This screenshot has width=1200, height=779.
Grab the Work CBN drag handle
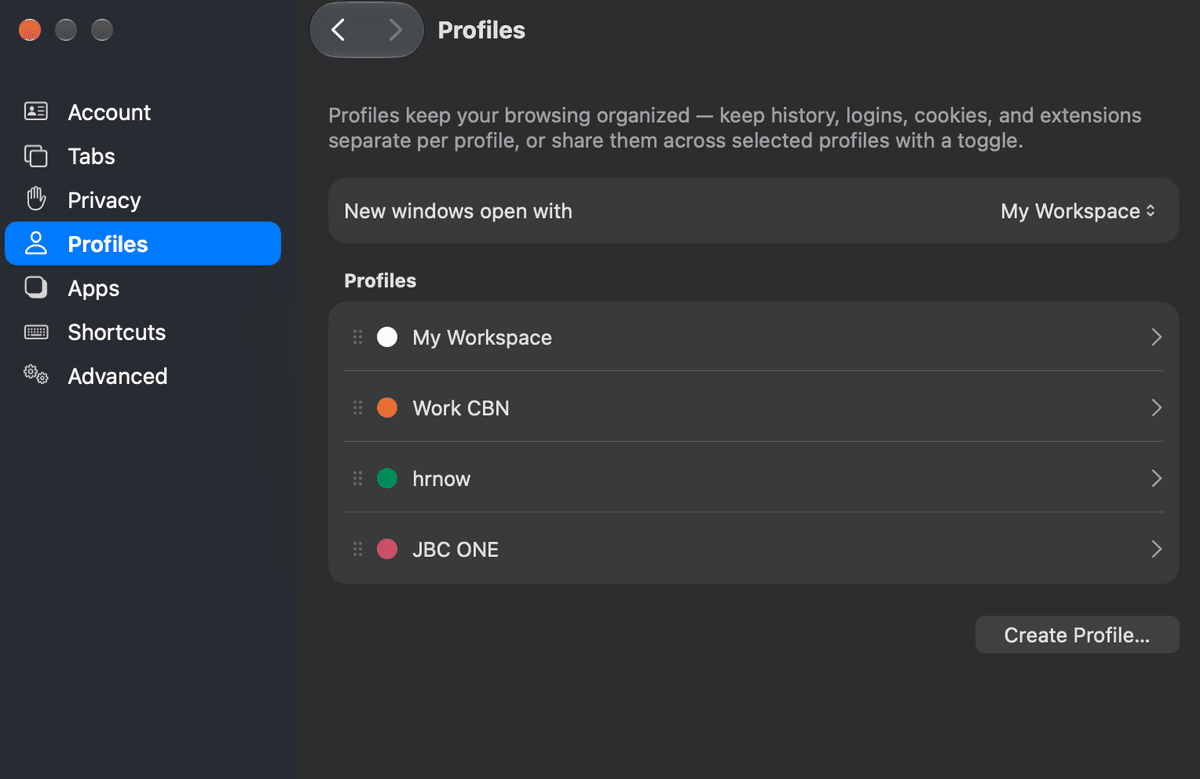[x=358, y=408]
